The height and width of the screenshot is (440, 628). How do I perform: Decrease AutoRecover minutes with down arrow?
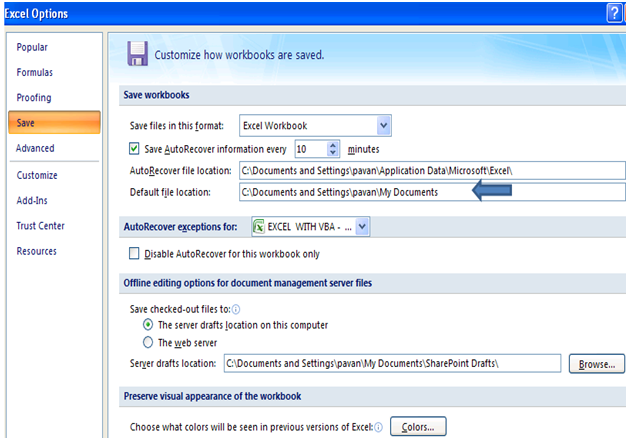[x=332, y=153]
